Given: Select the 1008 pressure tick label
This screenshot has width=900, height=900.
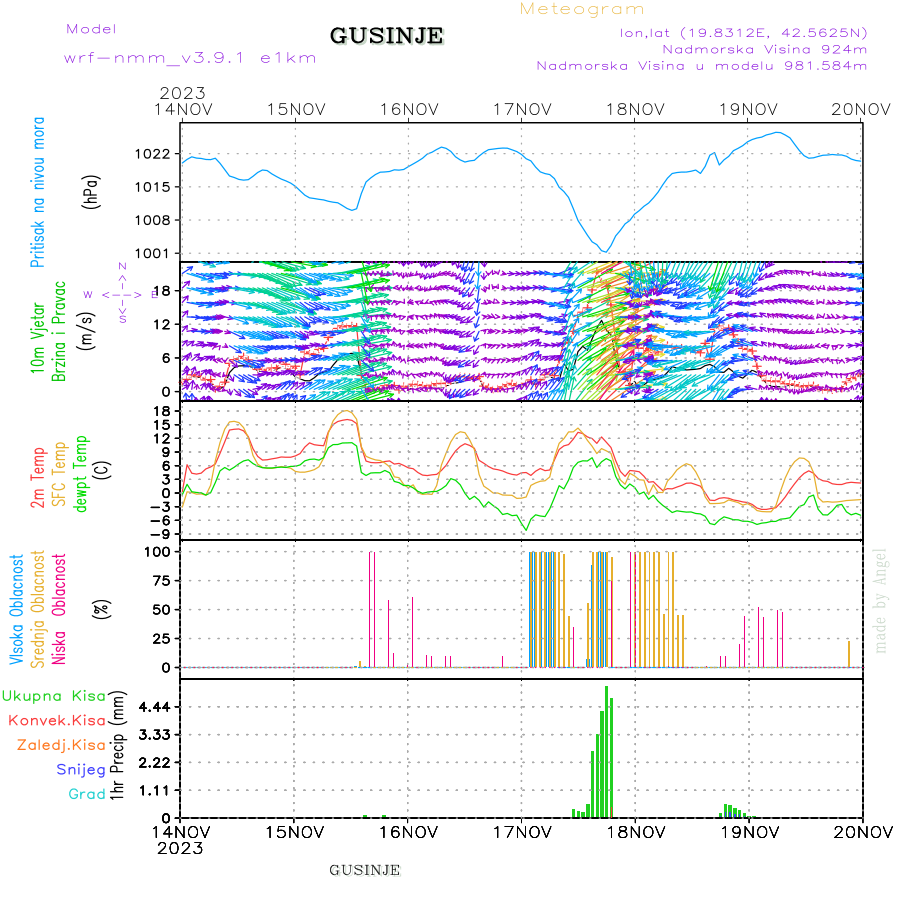Looking at the screenshot, I should pos(153,220).
